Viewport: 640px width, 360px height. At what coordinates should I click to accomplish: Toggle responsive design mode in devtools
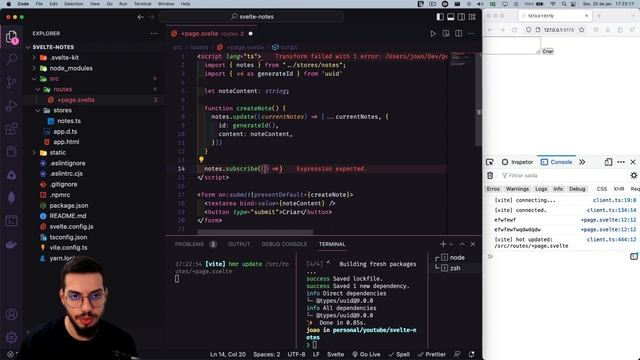(608, 162)
